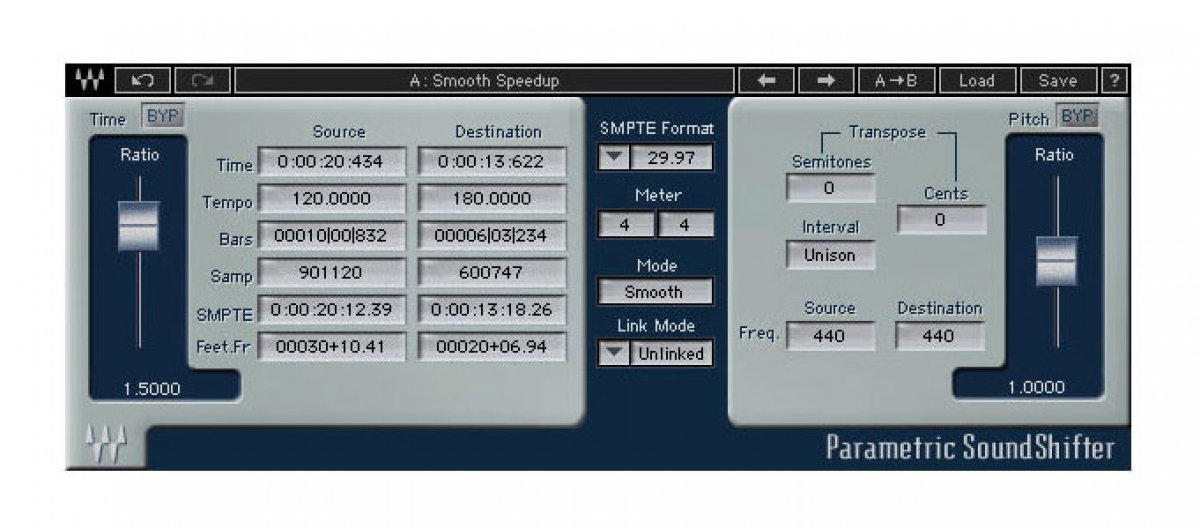Viewport: 1200px width, 529px height.
Task: Click the Pitch ratio value 1.0000
Action: click(x=1036, y=387)
